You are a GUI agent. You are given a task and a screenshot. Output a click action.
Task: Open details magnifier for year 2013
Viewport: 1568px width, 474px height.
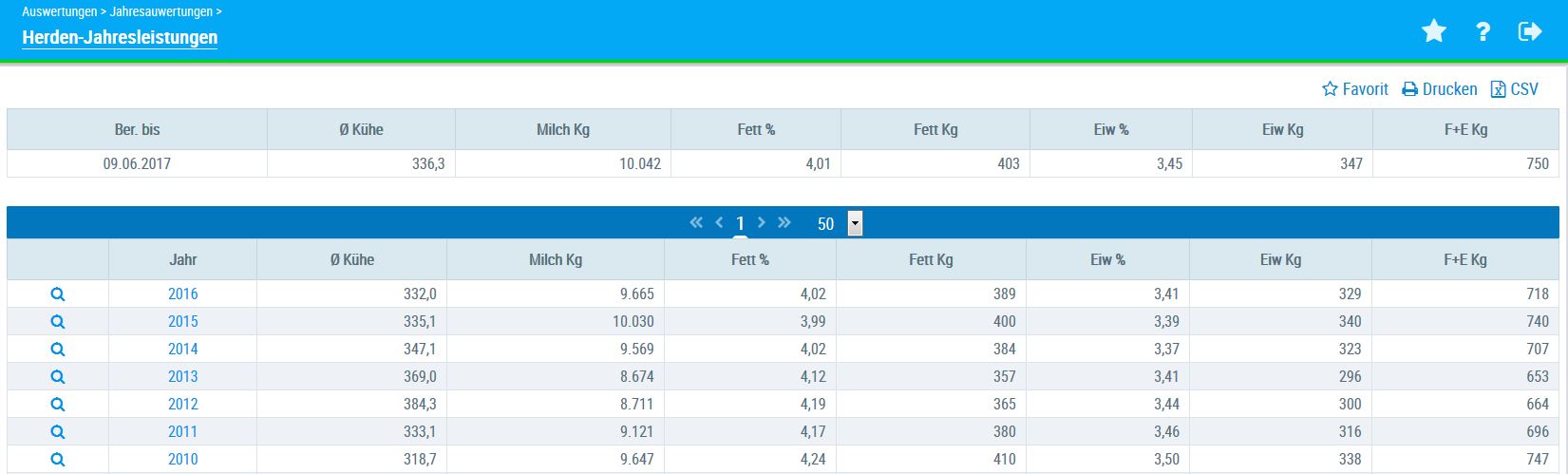[58, 377]
